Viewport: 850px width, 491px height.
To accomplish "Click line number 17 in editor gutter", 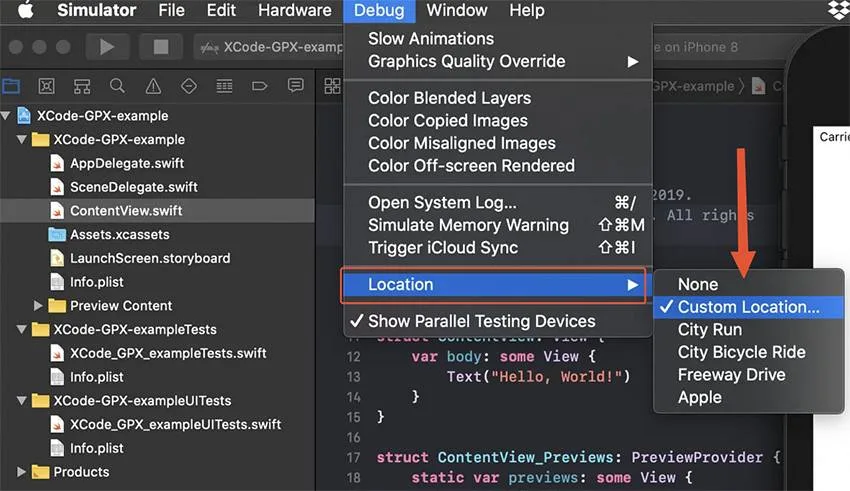I will [x=353, y=457].
